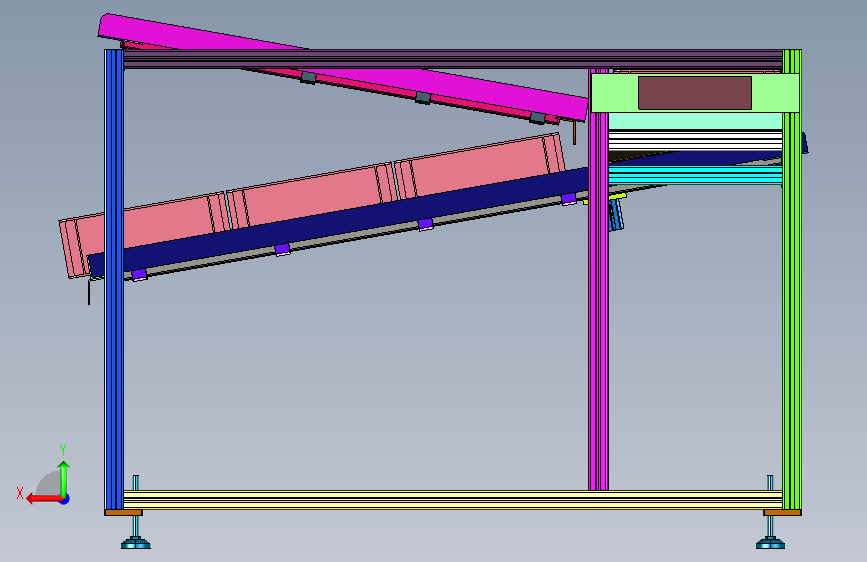Viewport: 867px width, 562px height.
Task: Select the small blue bracket under cyan beam
Action: 616,215
